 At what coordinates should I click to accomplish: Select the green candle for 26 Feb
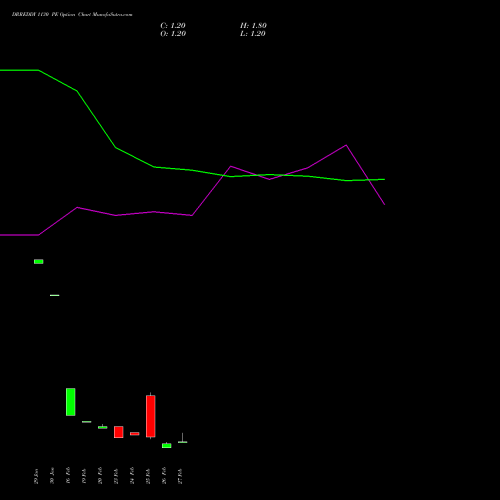(x=167, y=445)
